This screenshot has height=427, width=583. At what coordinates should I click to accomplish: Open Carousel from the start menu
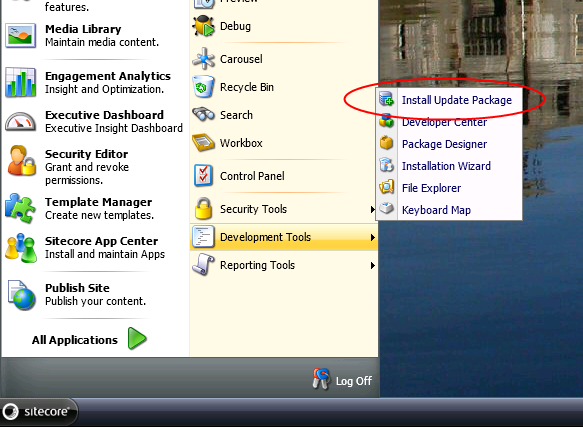coord(284,59)
